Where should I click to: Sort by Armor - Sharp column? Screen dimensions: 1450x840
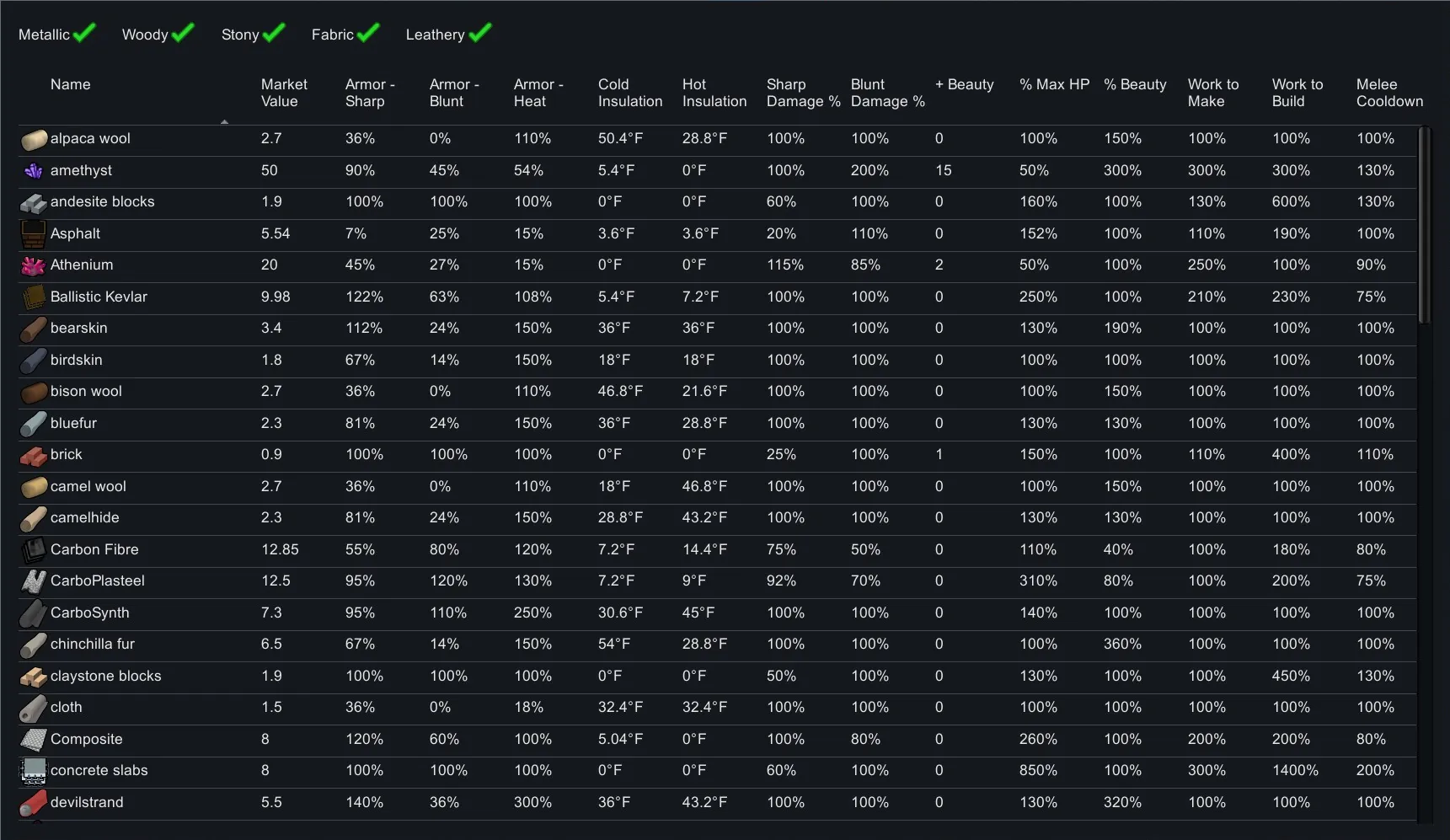(x=369, y=93)
